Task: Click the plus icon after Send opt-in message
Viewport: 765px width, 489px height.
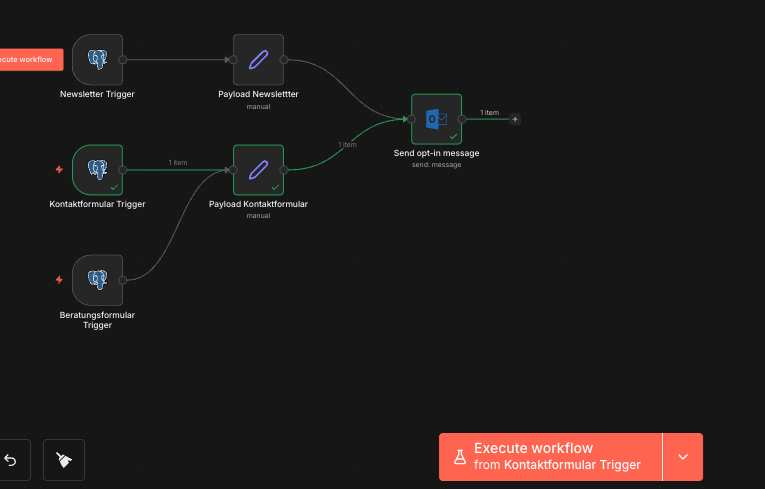Action: click(515, 119)
